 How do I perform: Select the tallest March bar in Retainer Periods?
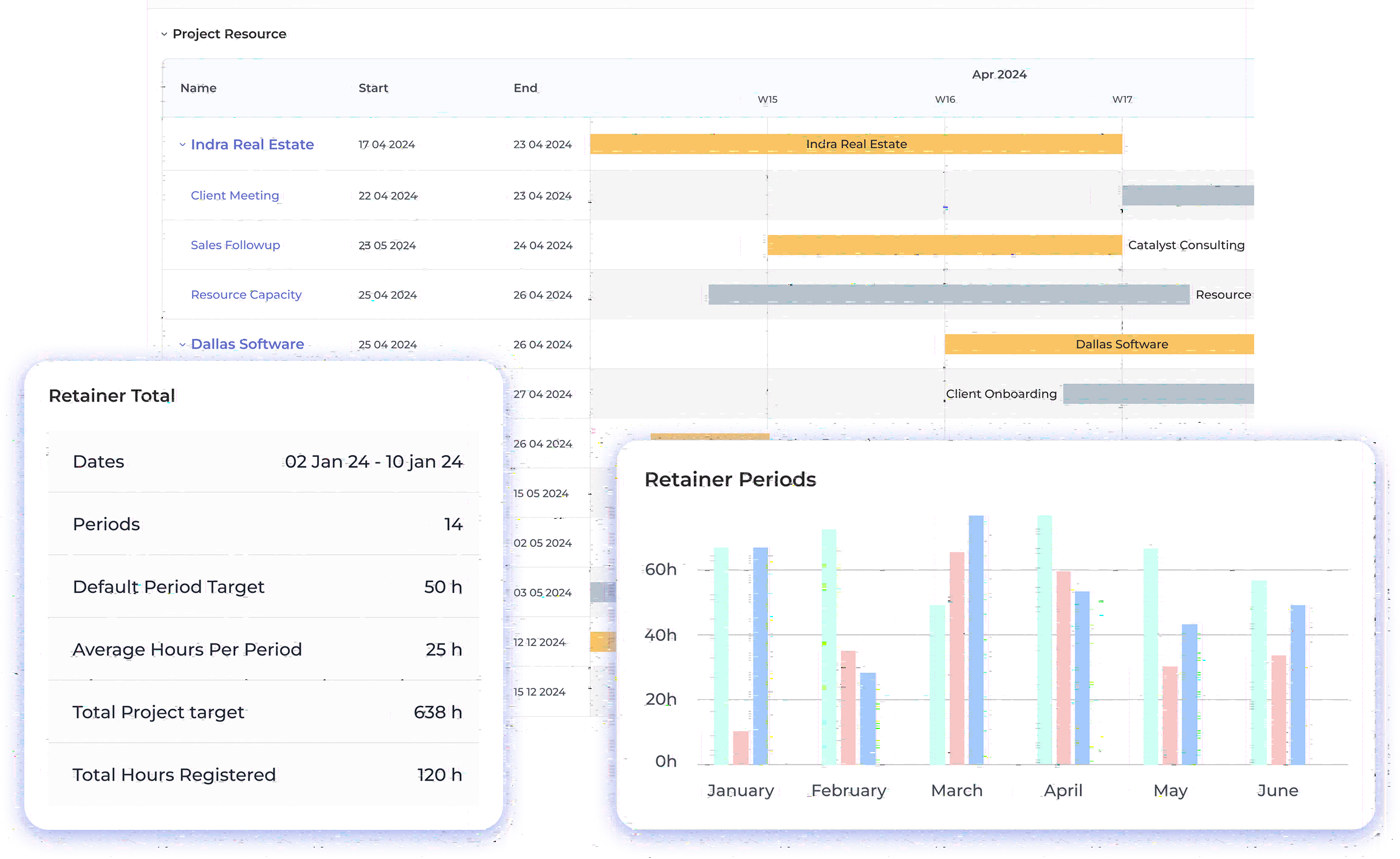975,638
